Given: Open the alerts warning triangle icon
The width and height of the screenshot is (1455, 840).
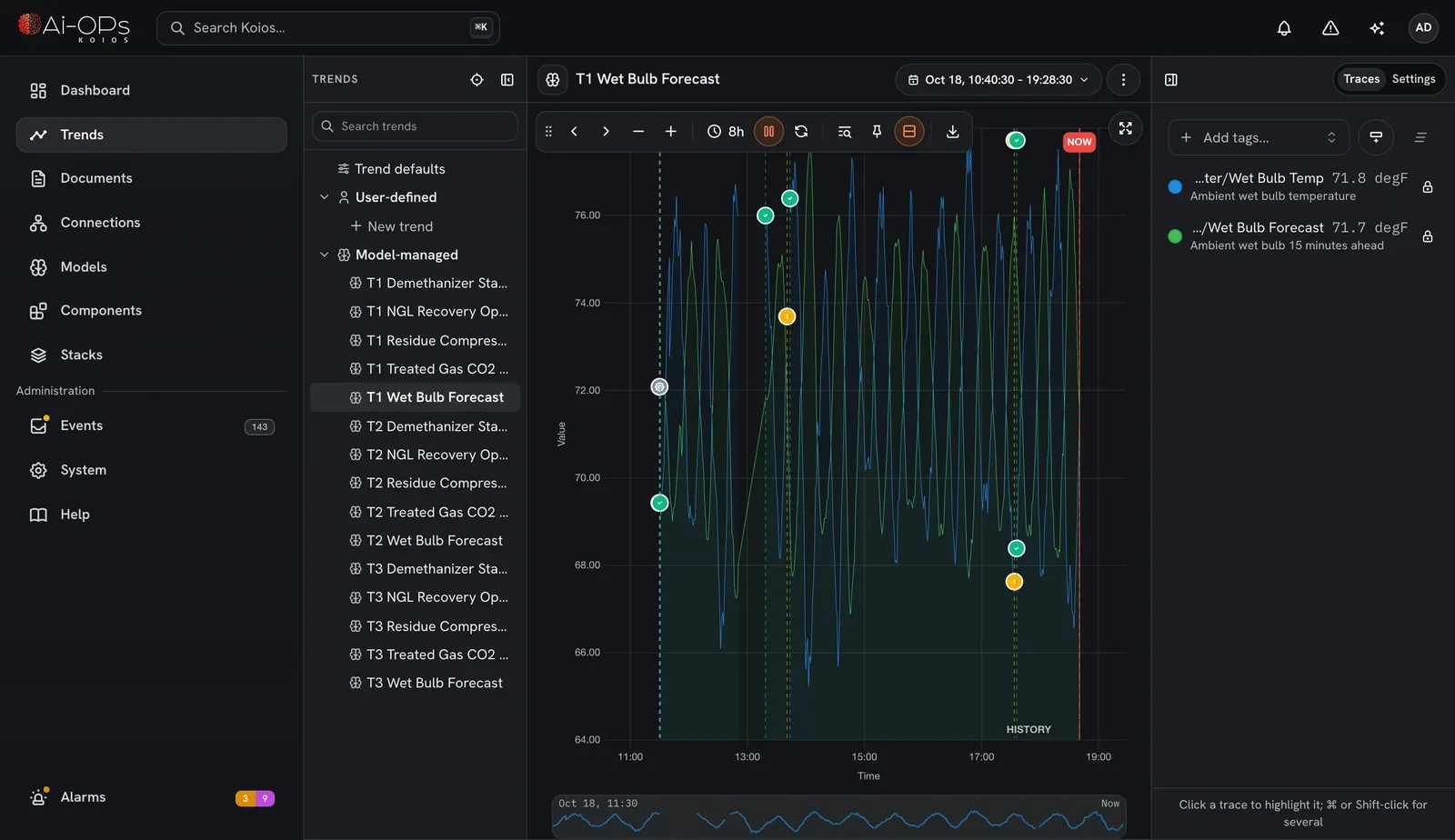Looking at the screenshot, I should (x=1330, y=28).
